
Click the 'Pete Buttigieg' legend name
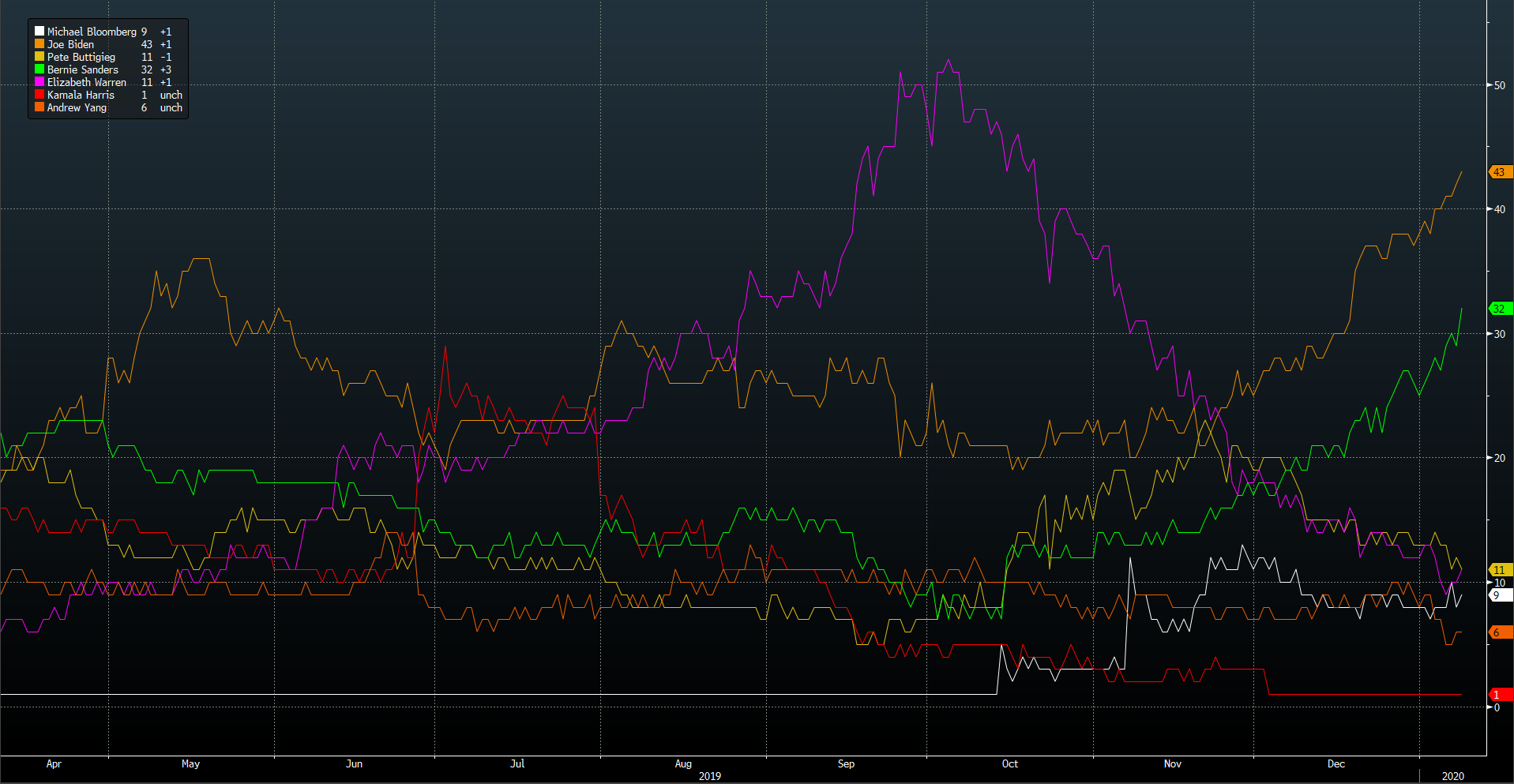(x=81, y=57)
